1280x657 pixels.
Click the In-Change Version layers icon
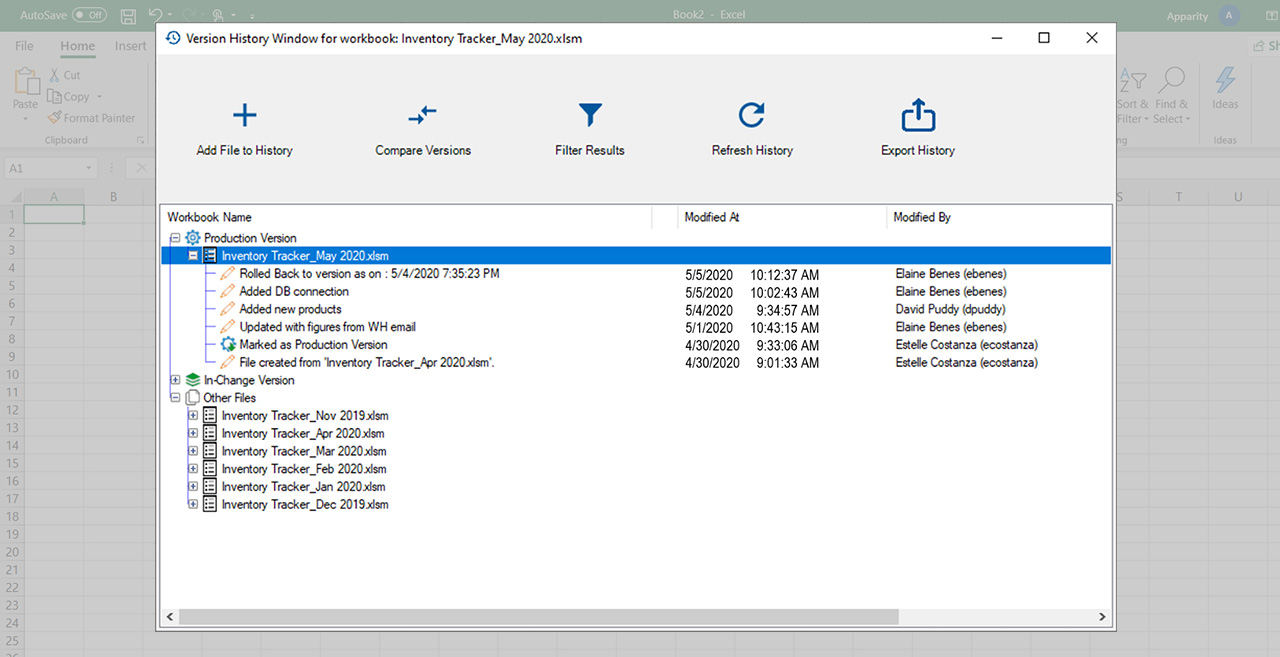pyautogui.click(x=193, y=380)
